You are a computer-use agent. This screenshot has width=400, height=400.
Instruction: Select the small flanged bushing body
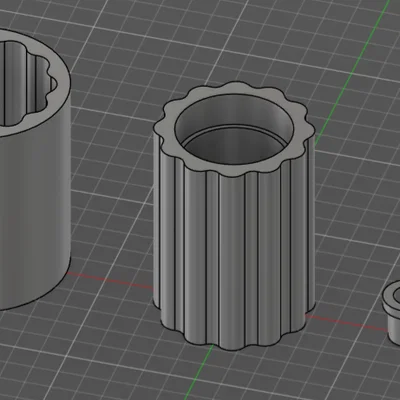coord(394,328)
